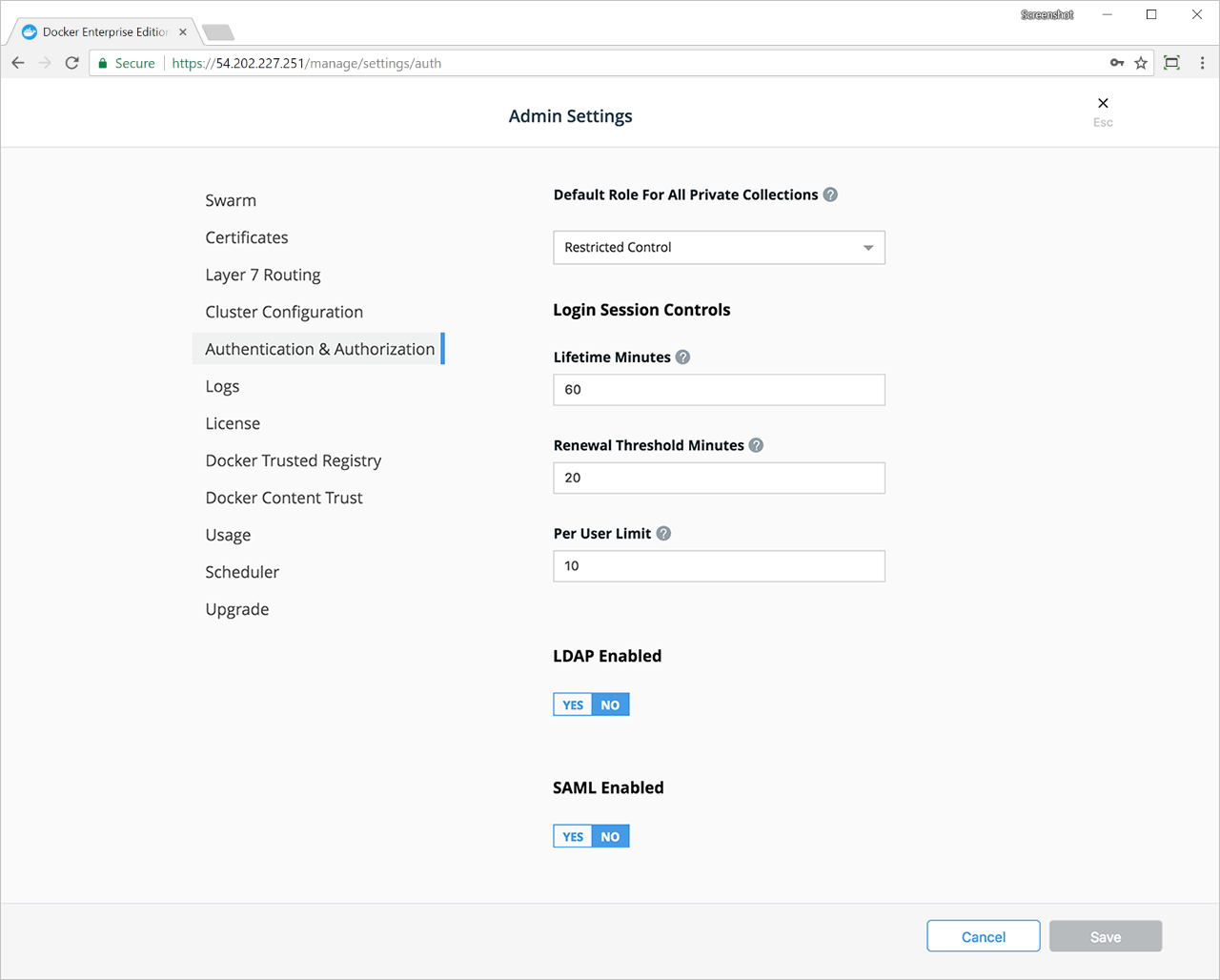
Task: Open Chrome's options menu
Action: click(1202, 62)
